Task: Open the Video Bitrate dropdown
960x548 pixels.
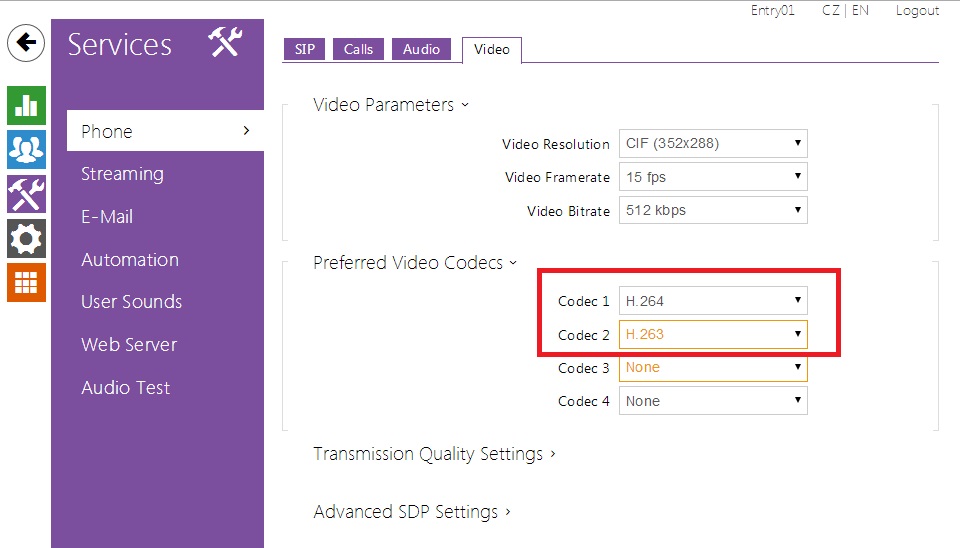Action: click(712, 210)
